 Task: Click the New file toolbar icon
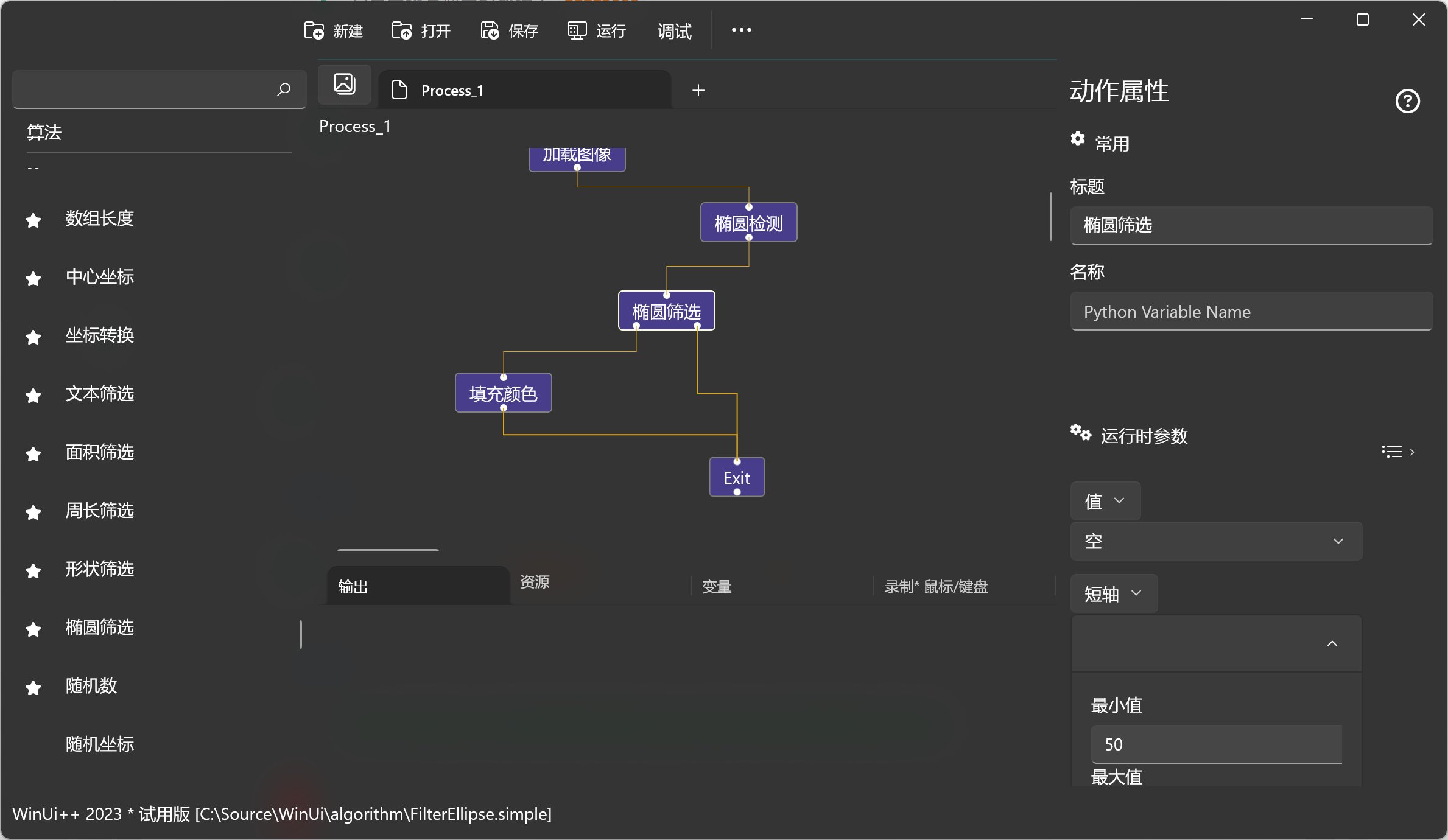(314, 30)
